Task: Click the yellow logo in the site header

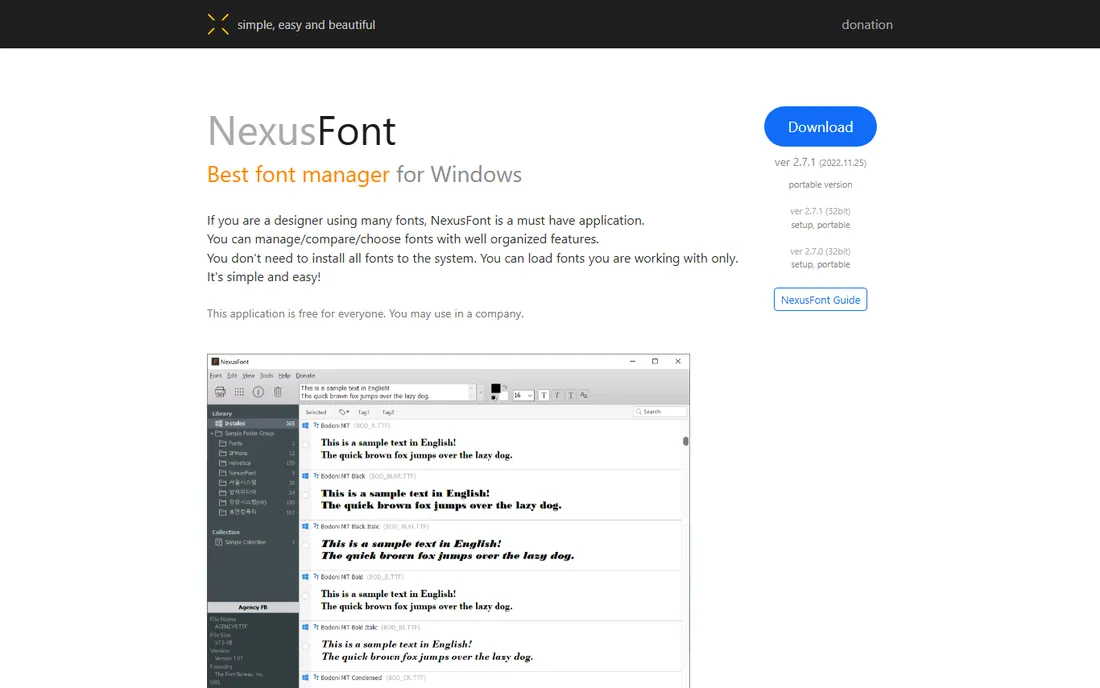Action: 218,25
